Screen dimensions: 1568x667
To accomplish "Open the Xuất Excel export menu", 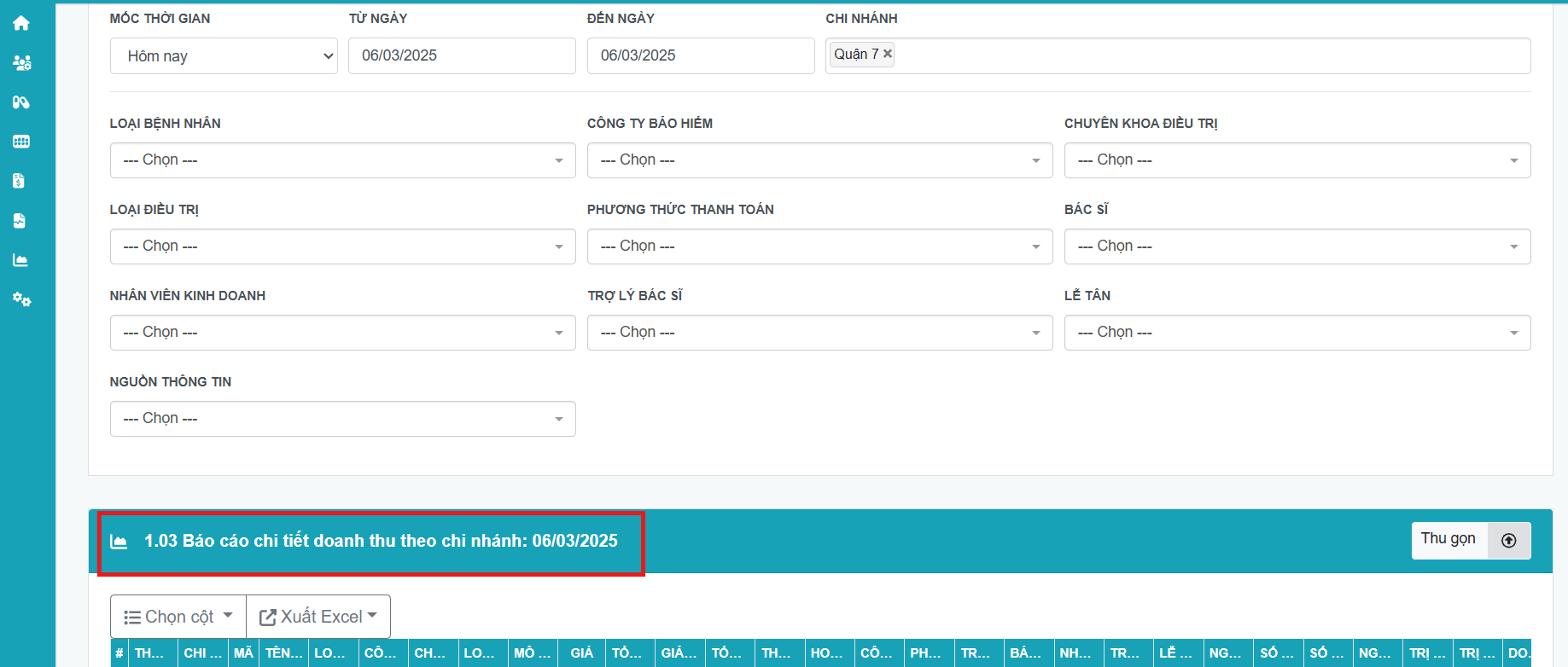I will 318,617.
